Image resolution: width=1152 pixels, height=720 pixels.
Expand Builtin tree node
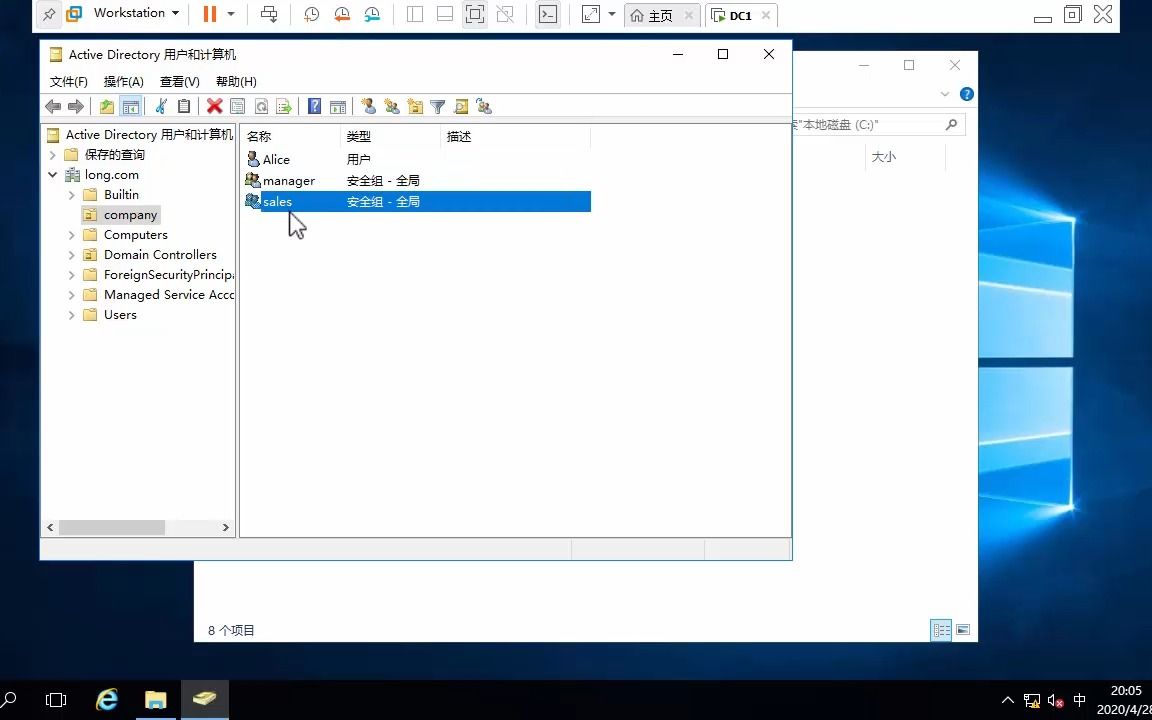coord(71,195)
